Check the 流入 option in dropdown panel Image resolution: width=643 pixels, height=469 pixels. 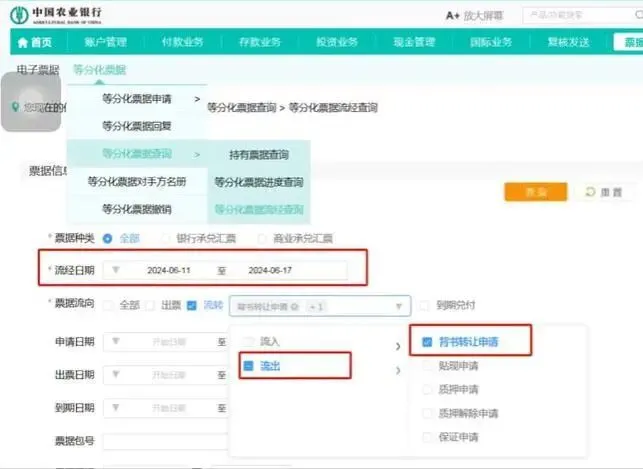248,341
